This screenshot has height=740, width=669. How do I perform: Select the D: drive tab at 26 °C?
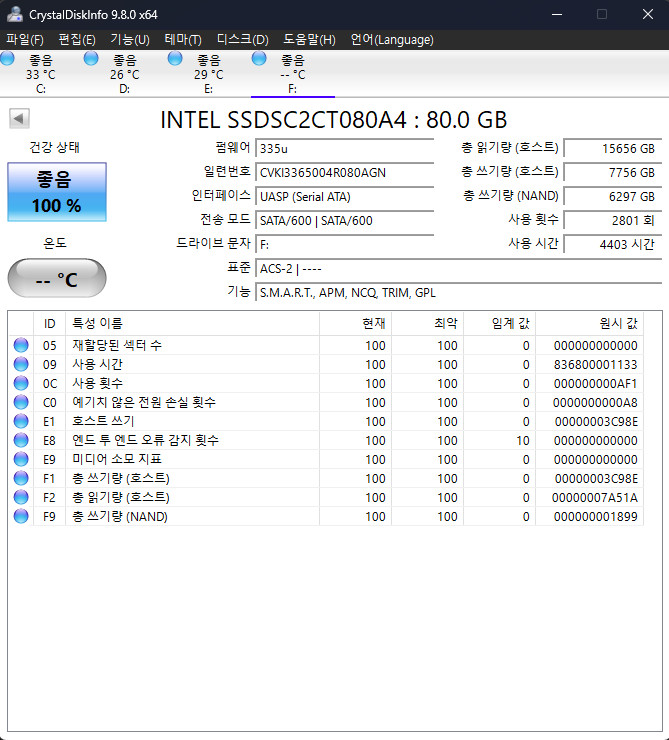point(125,74)
